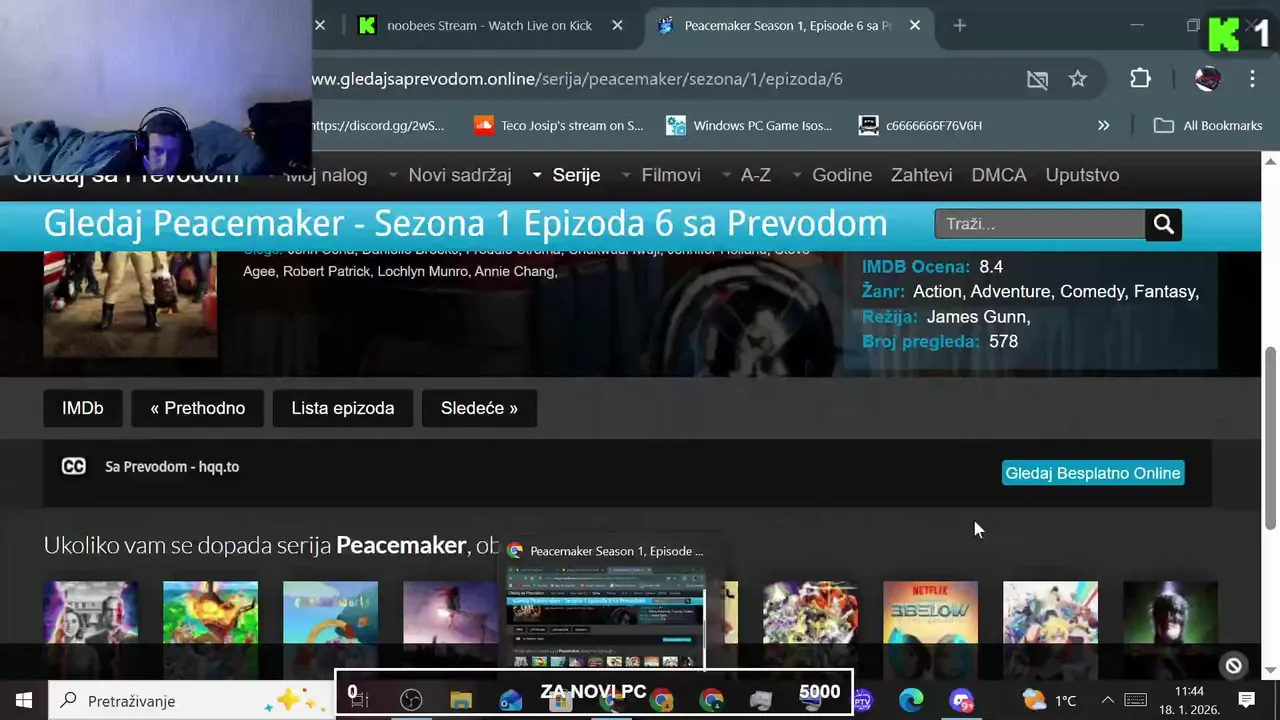The width and height of the screenshot is (1280, 720).
Task: Open File Explorer from the taskbar
Action: pos(460,700)
